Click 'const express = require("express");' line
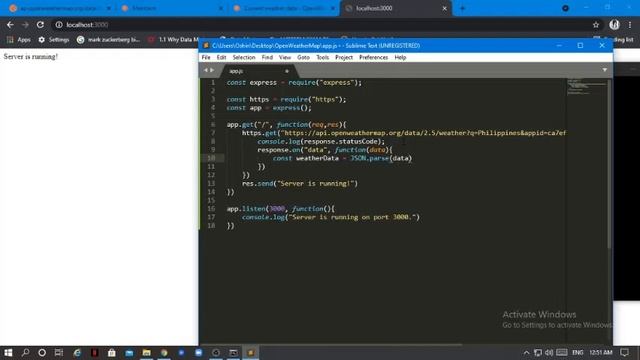This screenshot has width=640, height=360. (294, 82)
